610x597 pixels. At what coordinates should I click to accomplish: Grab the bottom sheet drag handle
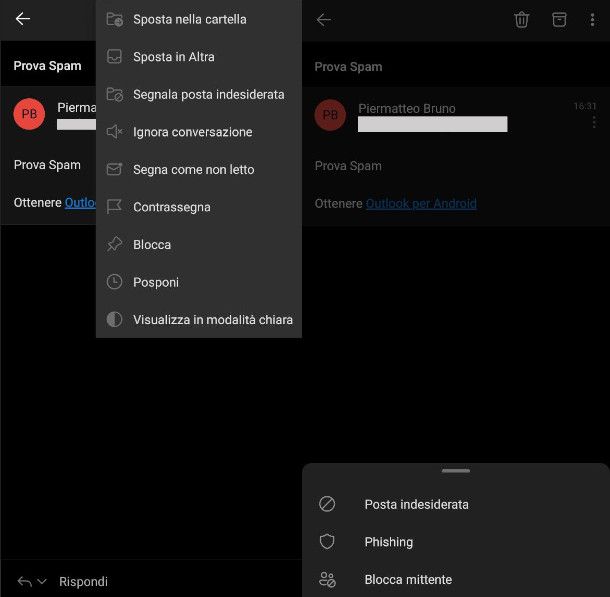click(455, 470)
